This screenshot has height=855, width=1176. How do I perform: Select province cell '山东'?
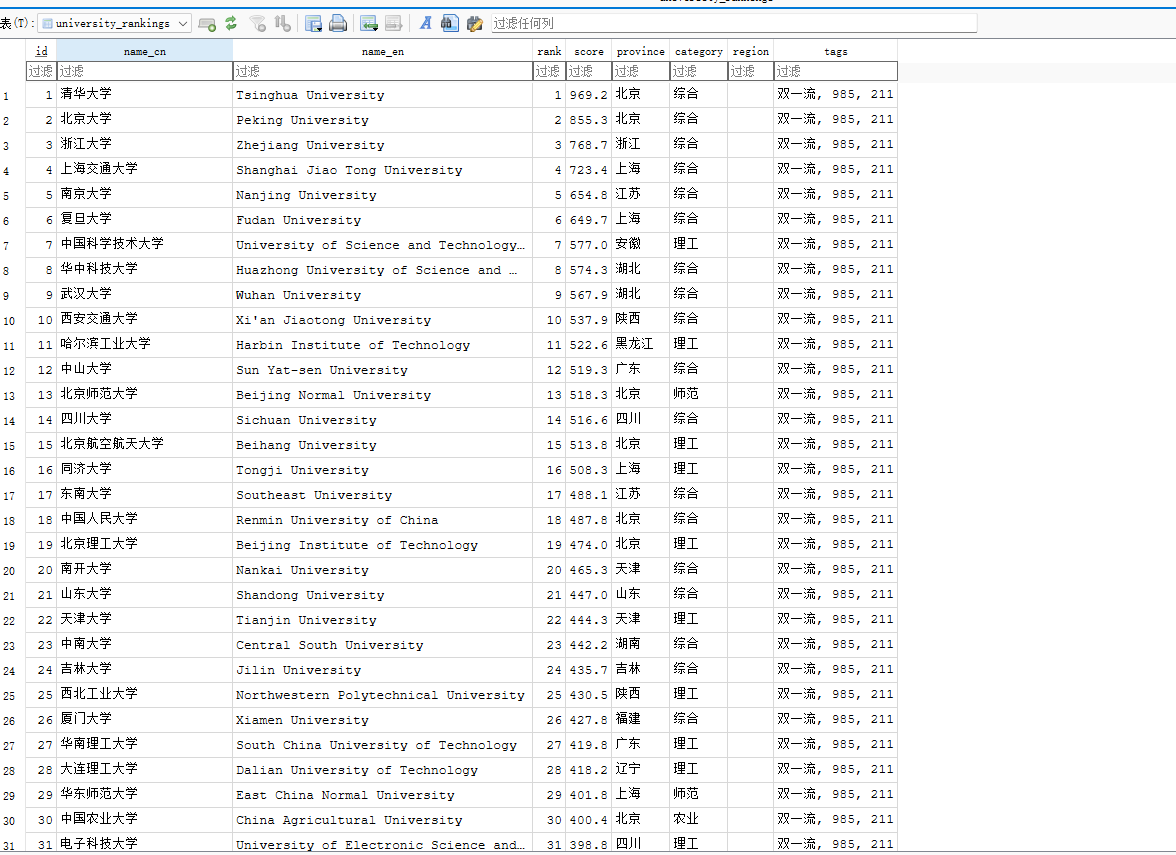tap(640, 595)
